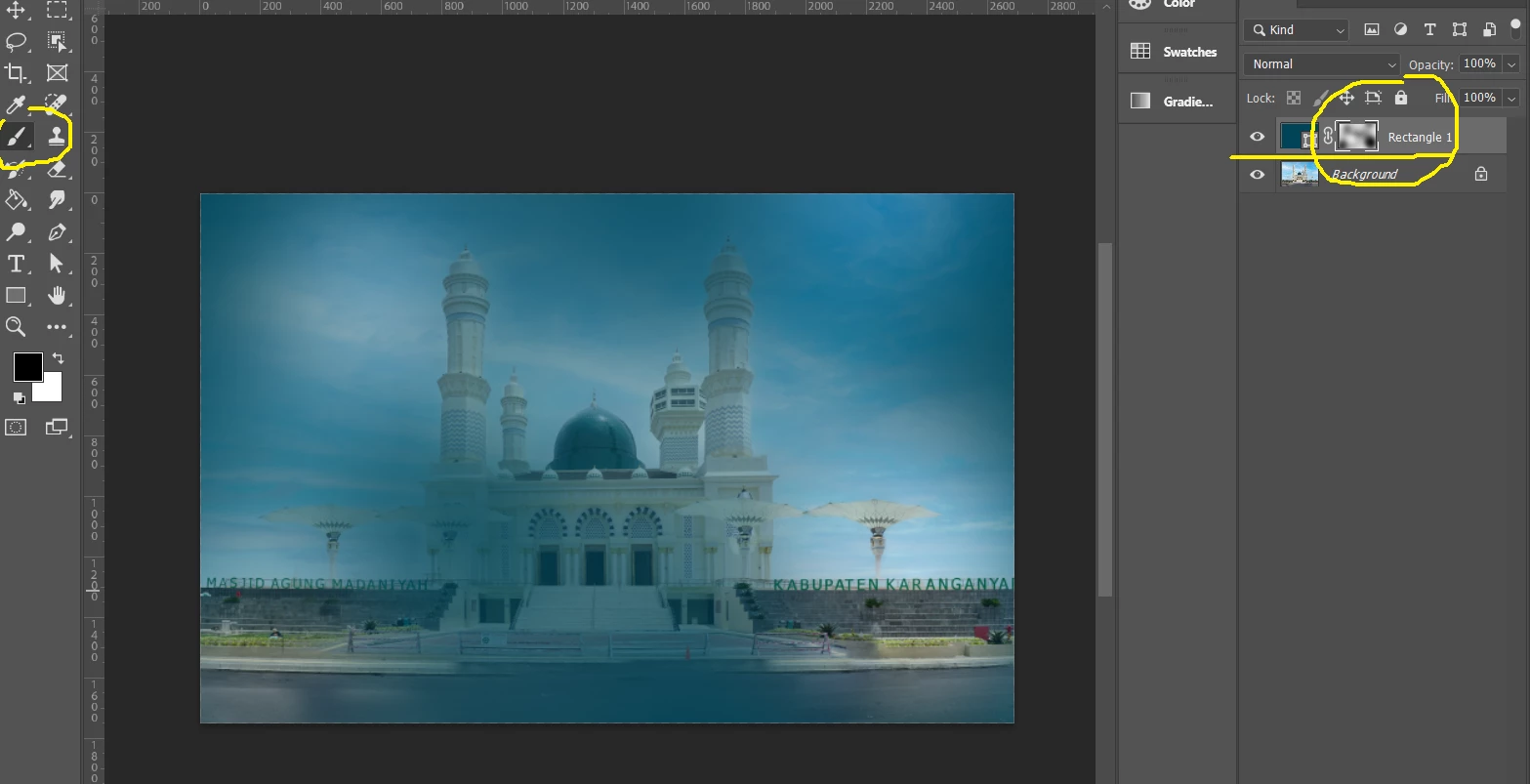Toggle lock image pixels brush icon

click(1320, 98)
